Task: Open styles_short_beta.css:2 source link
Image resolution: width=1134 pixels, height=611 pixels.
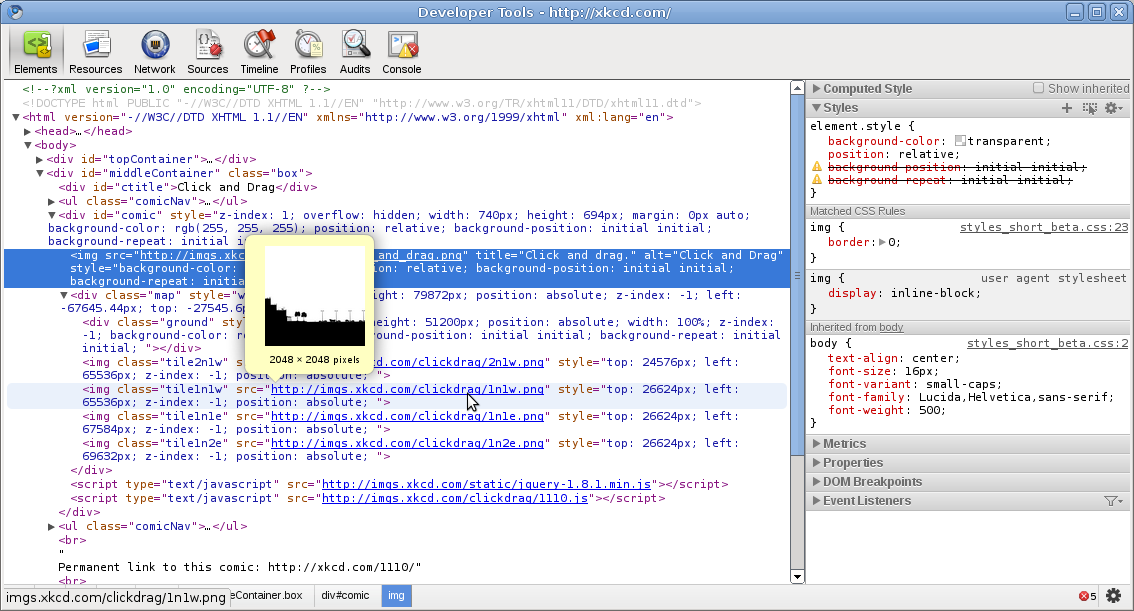Action: tap(1047, 343)
